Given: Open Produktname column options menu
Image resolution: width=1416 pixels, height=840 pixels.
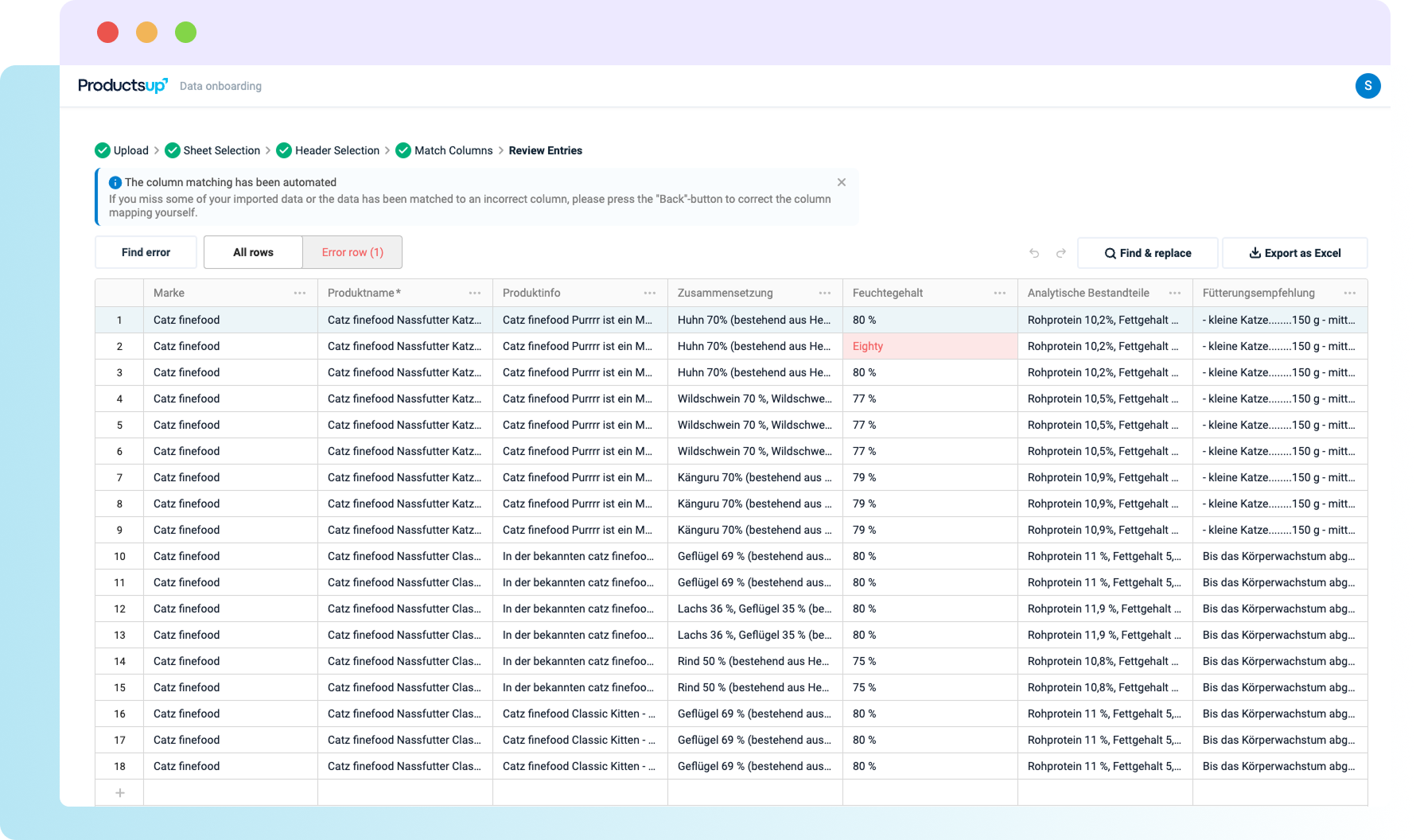Looking at the screenshot, I should click(x=475, y=294).
